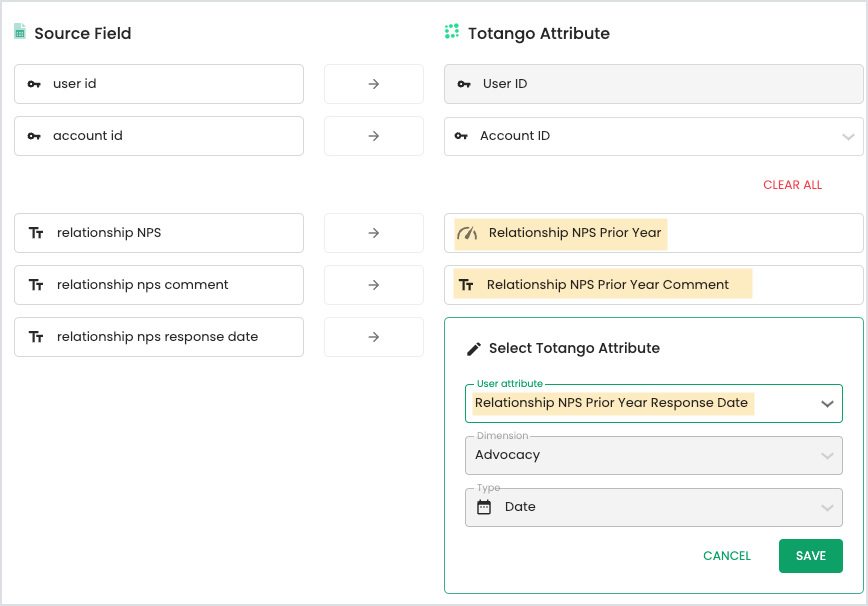Image resolution: width=868 pixels, height=606 pixels.
Task: Select the relationship NPS source field box
Action: pyautogui.click(x=159, y=233)
